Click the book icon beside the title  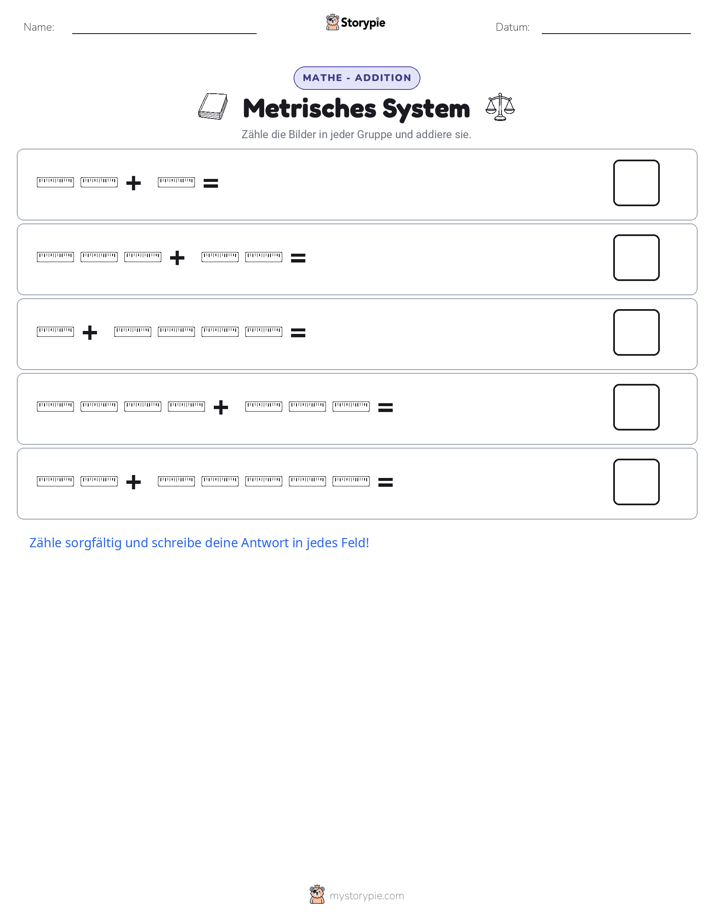pos(213,107)
